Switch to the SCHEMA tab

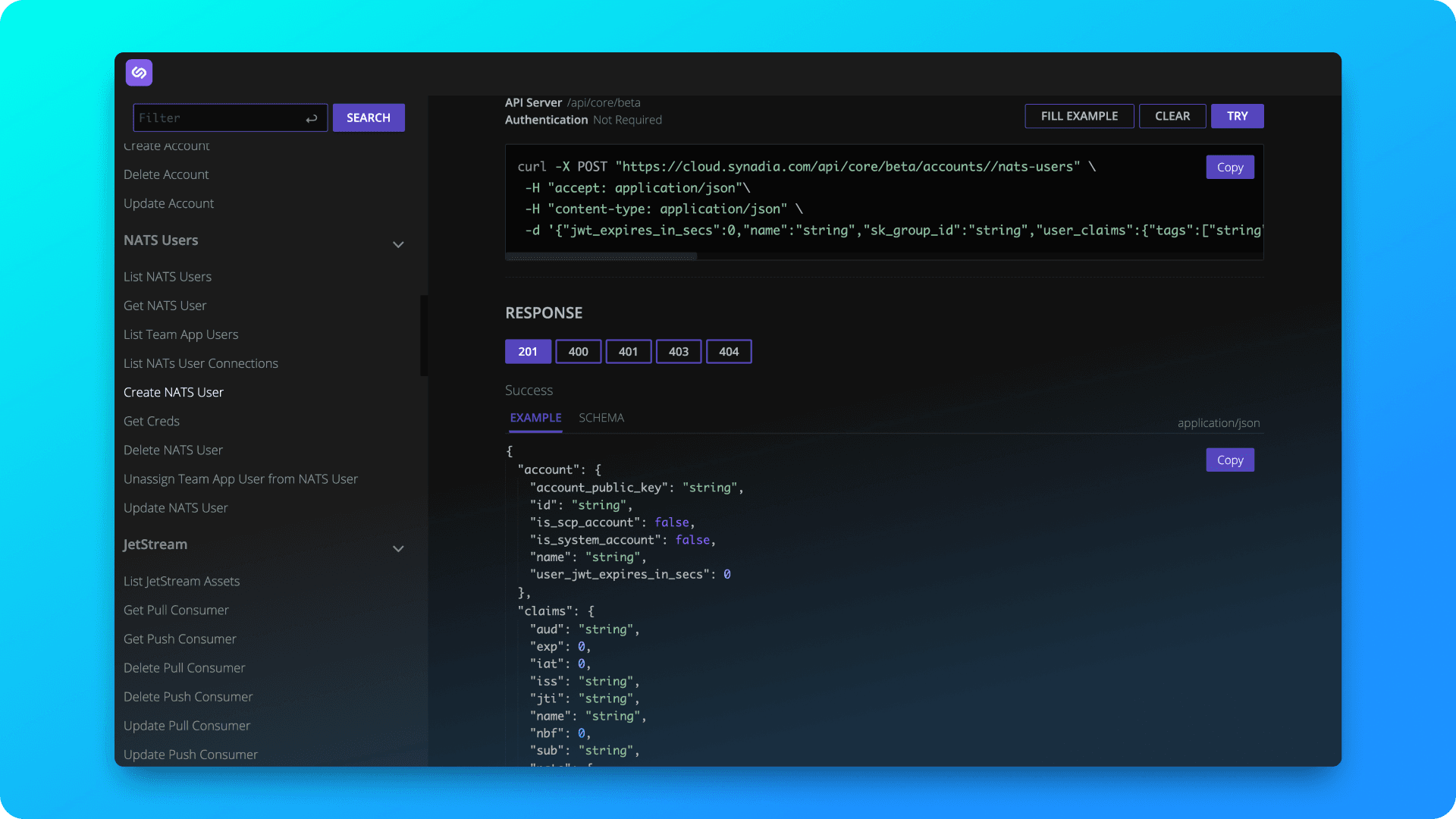[601, 418]
